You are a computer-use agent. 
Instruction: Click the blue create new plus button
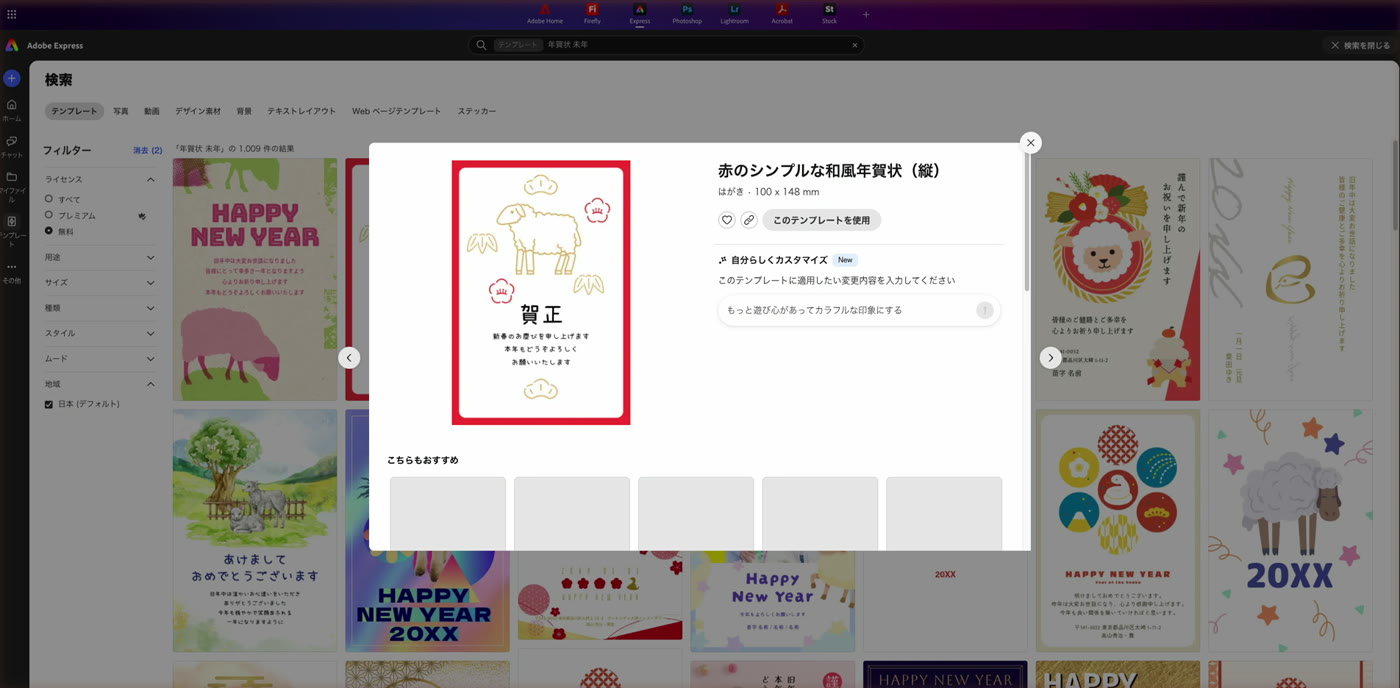click(12, 78)
